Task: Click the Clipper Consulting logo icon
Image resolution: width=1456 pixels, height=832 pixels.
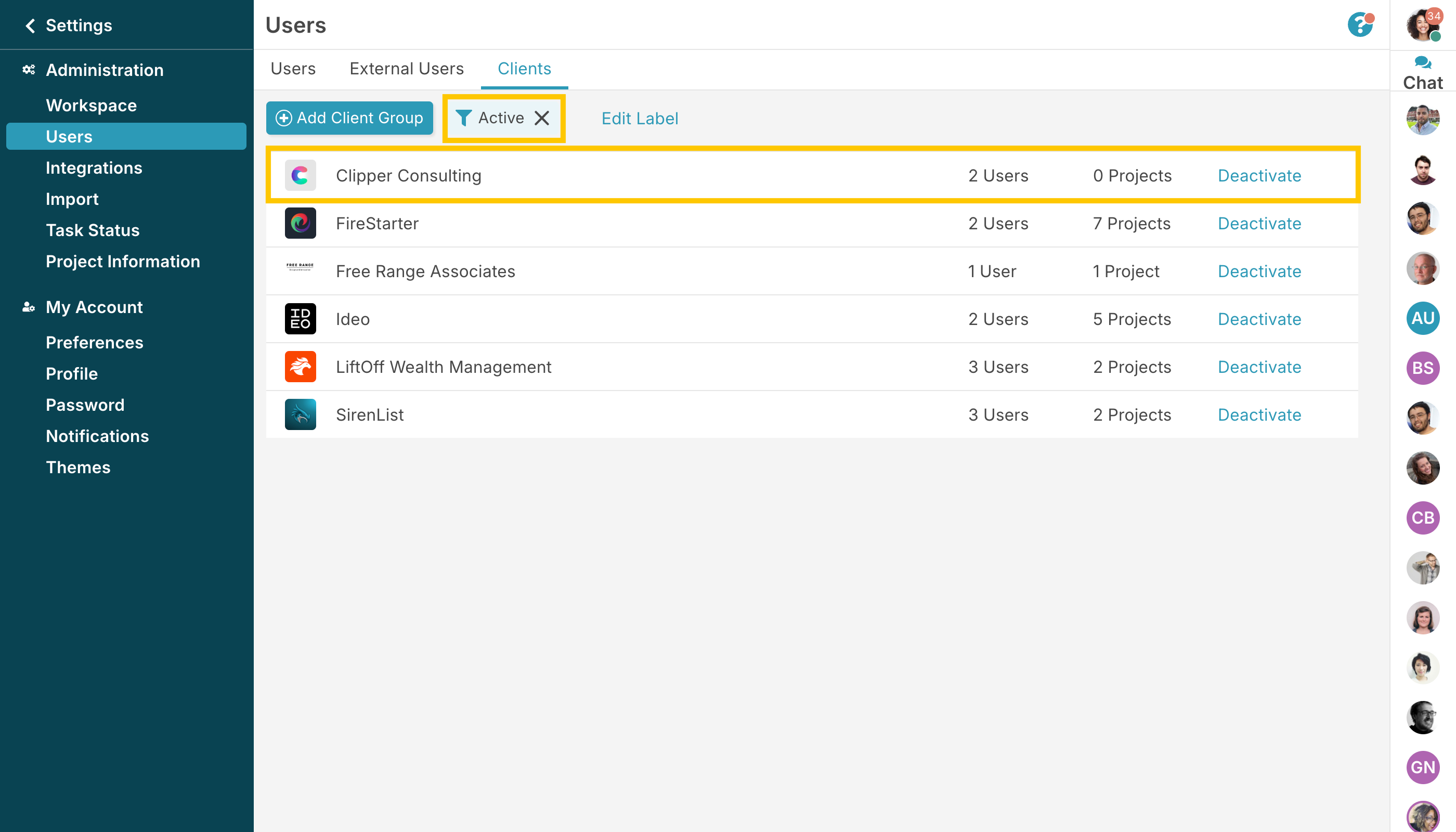Action: [300, 175]
